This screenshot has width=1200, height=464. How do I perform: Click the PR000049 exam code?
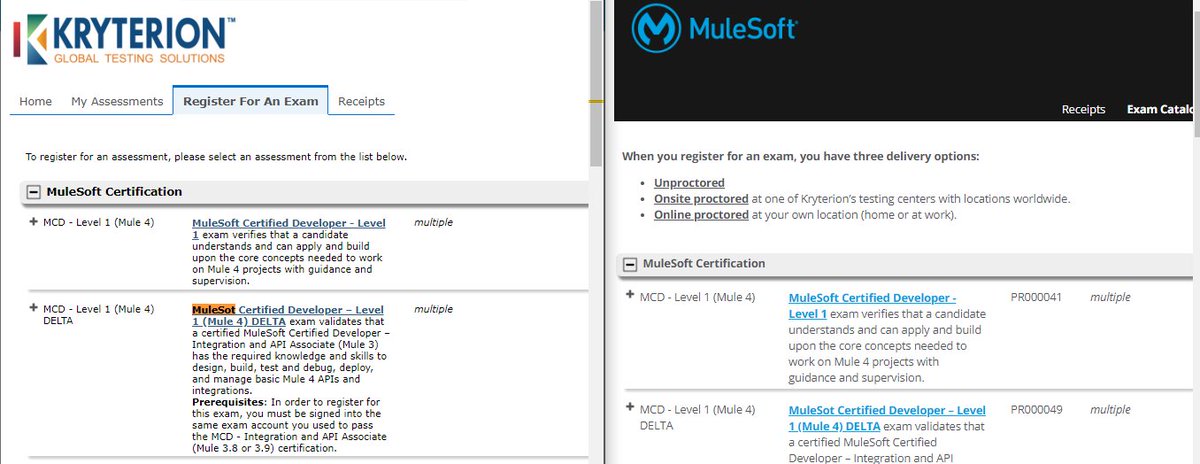click(x=1036, y=410)
